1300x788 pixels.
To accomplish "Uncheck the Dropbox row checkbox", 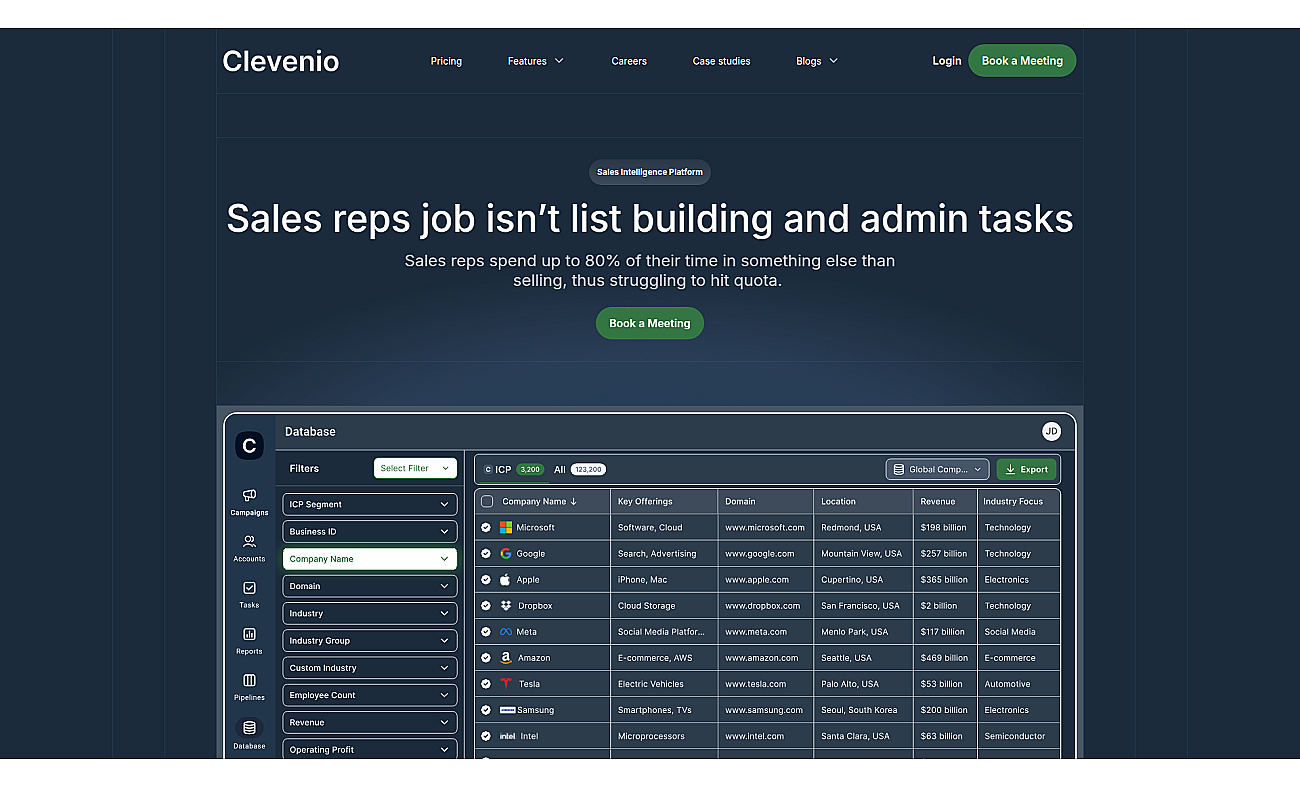I will (x=486, y=605).
